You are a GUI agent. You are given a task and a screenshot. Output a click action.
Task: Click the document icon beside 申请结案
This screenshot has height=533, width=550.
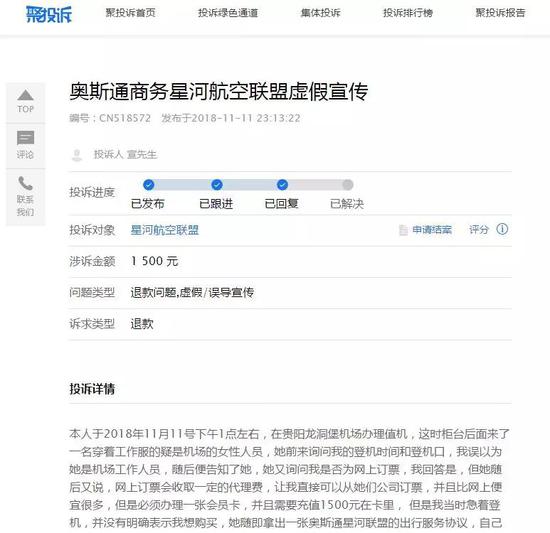tap(403, 230)
